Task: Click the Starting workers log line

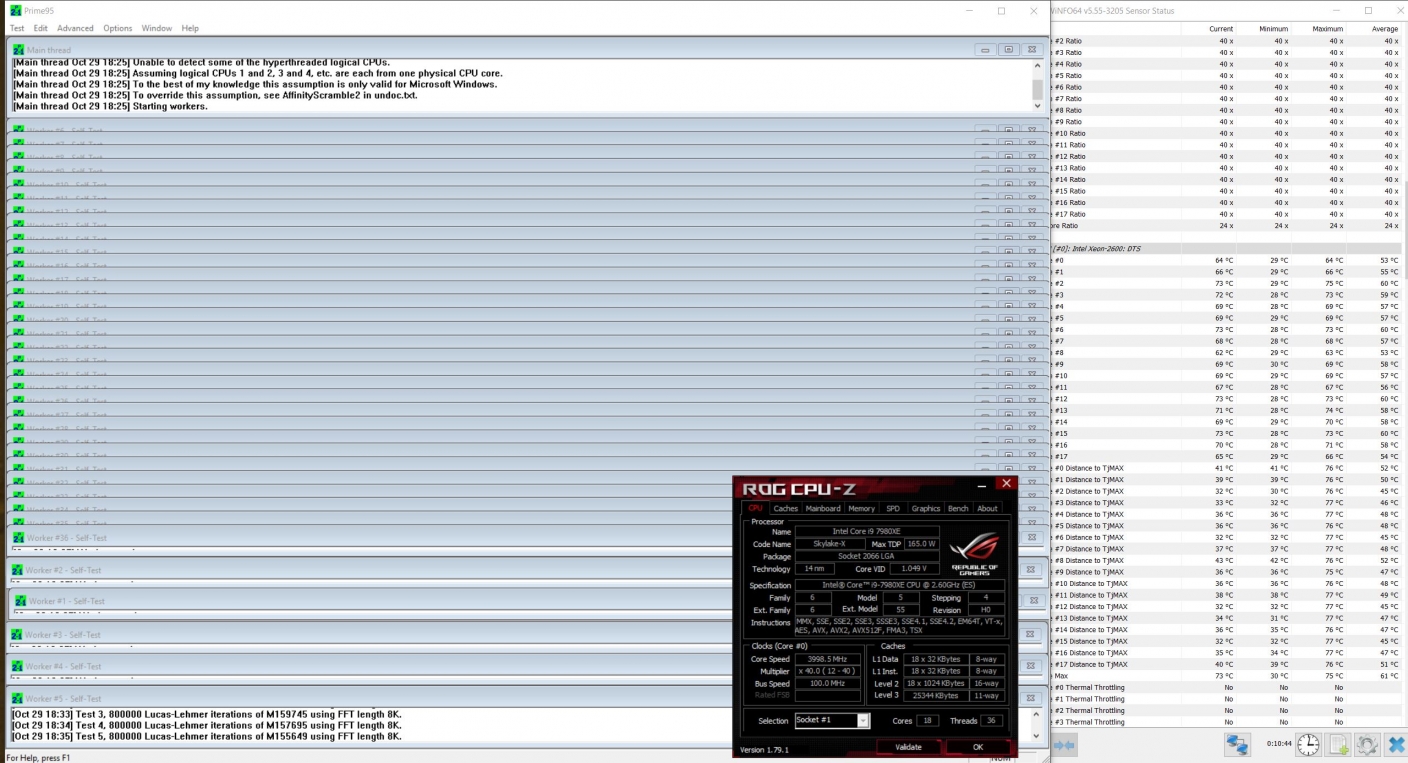Action: coord(111,106)
